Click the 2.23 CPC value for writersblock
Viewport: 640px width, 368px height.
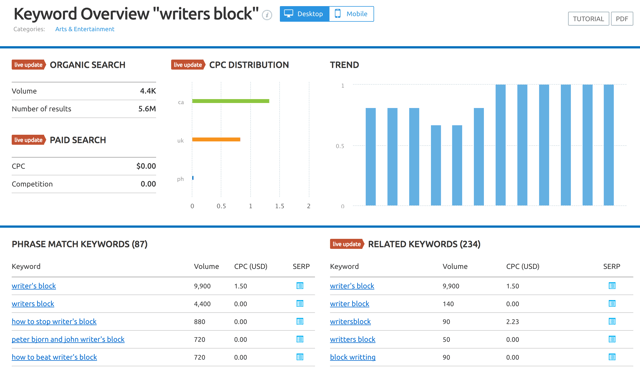[513, 321]
